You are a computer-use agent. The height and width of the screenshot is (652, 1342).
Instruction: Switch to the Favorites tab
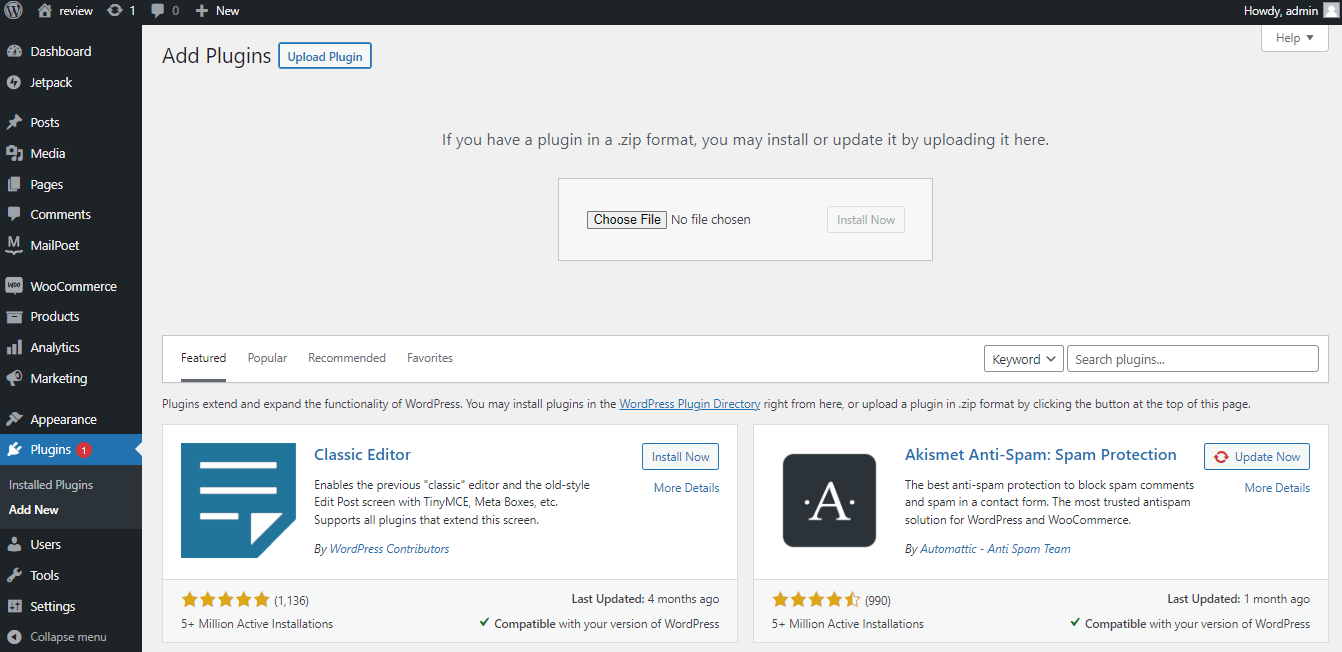(x=430, y=358)
